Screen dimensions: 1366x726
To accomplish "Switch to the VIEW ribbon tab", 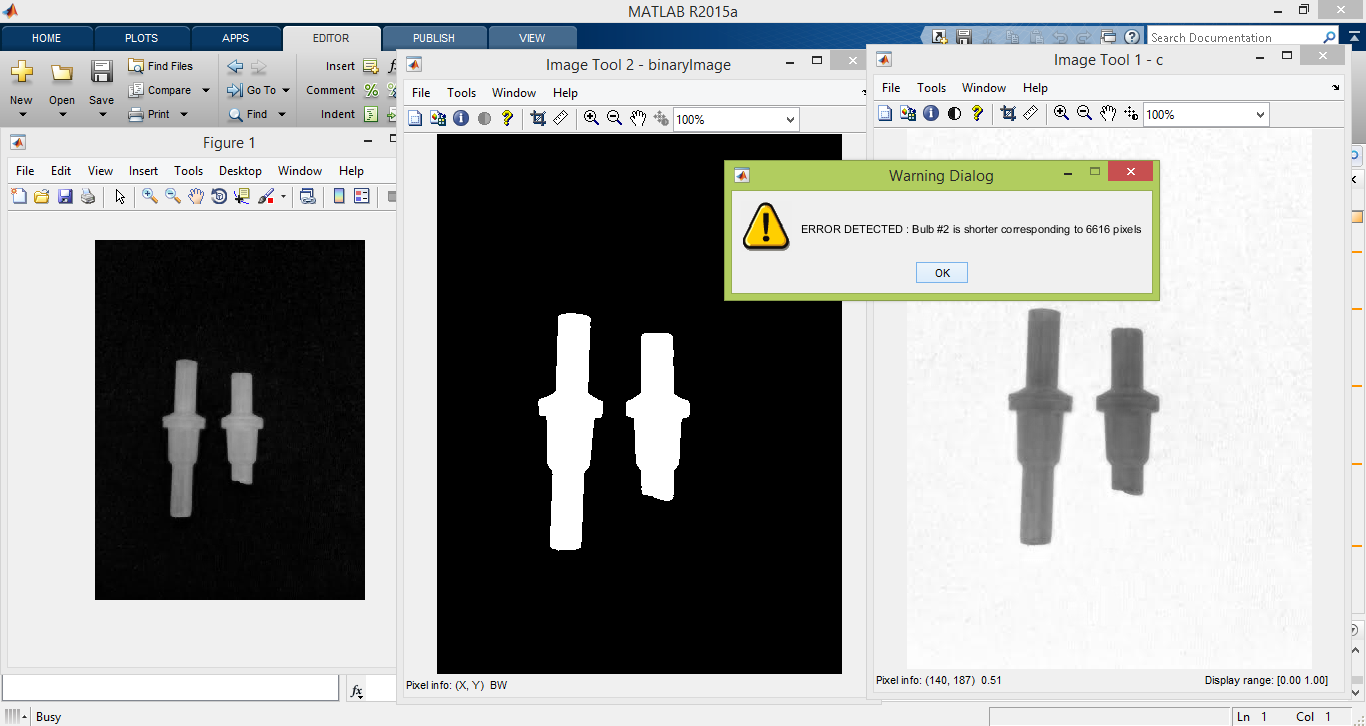I will (x=532, y=38).
